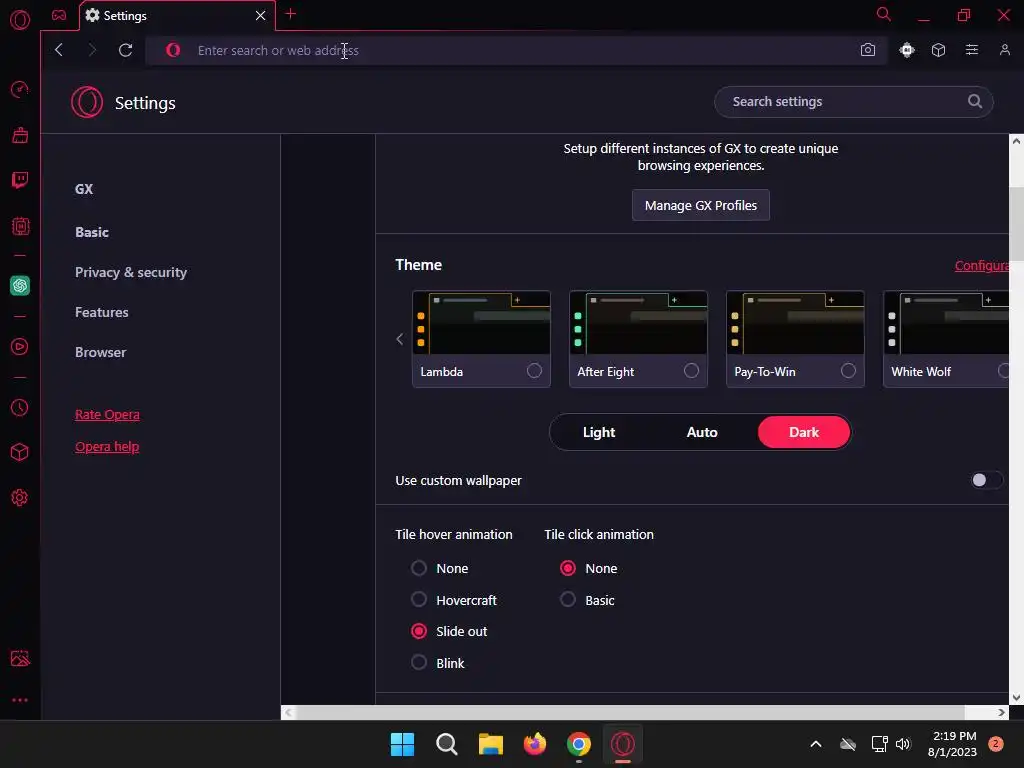Click the horizontal scrollbar thumb

[630, 712]
